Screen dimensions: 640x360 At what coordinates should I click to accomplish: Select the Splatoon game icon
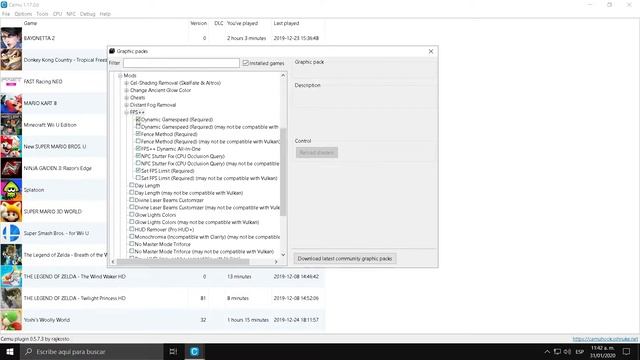tap(11, 189)
